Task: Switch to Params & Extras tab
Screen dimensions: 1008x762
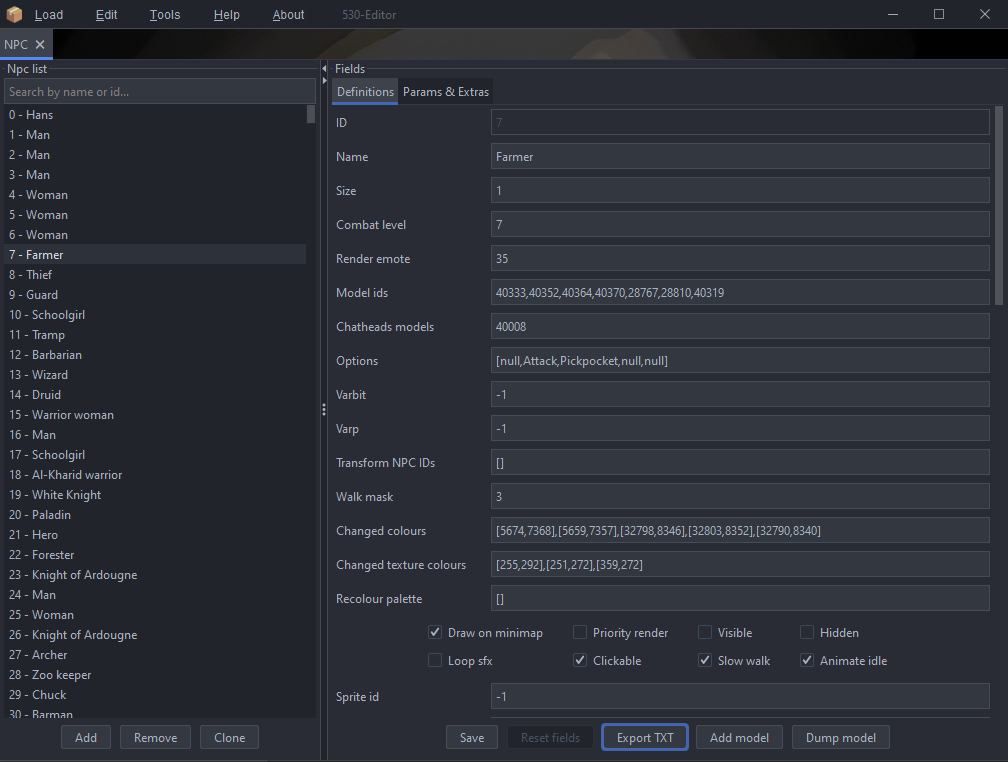Action: pos(446,92)
